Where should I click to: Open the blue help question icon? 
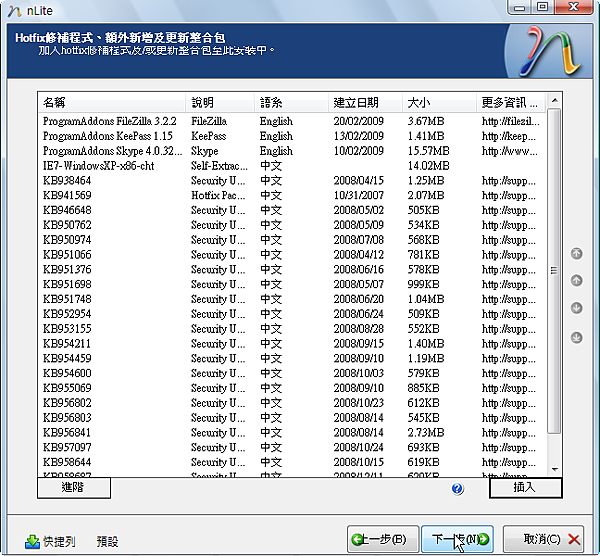click(x=457, y=488)
